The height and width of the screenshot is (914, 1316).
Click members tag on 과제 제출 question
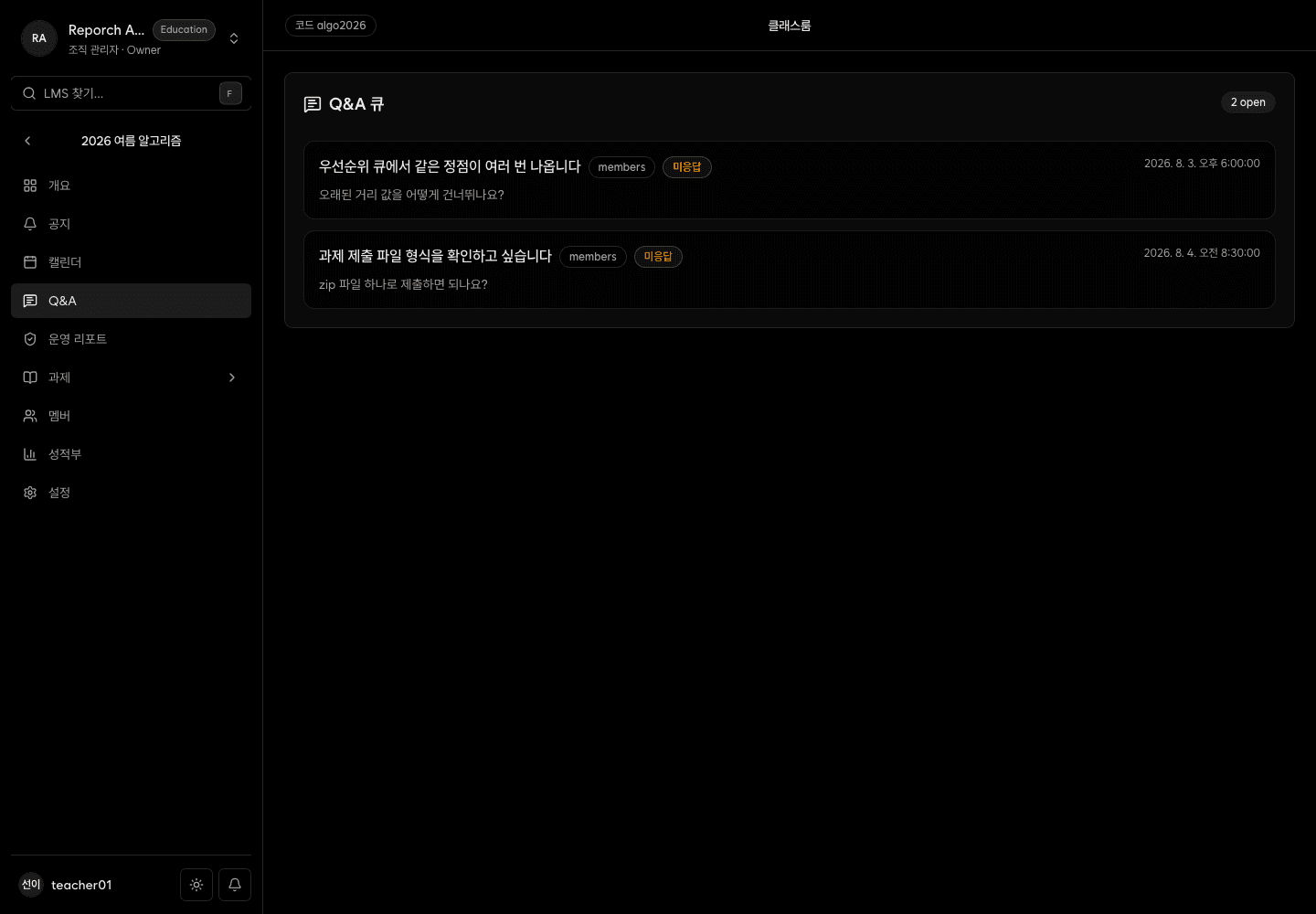point(593,257)
